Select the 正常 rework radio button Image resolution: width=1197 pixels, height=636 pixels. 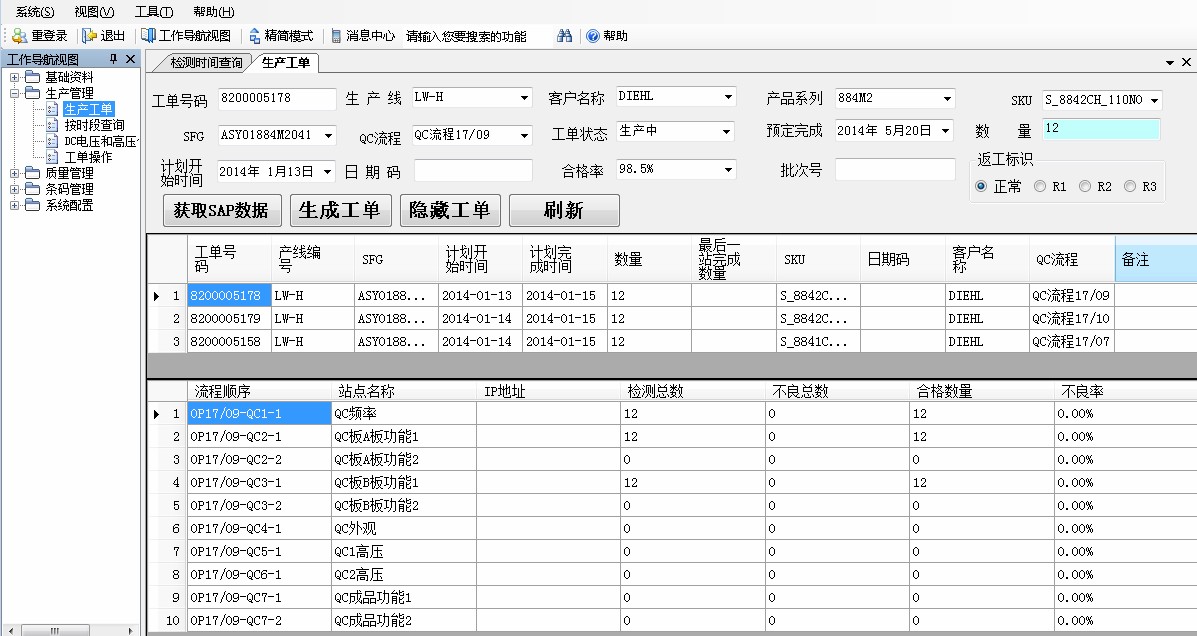[x=981, y=186]
